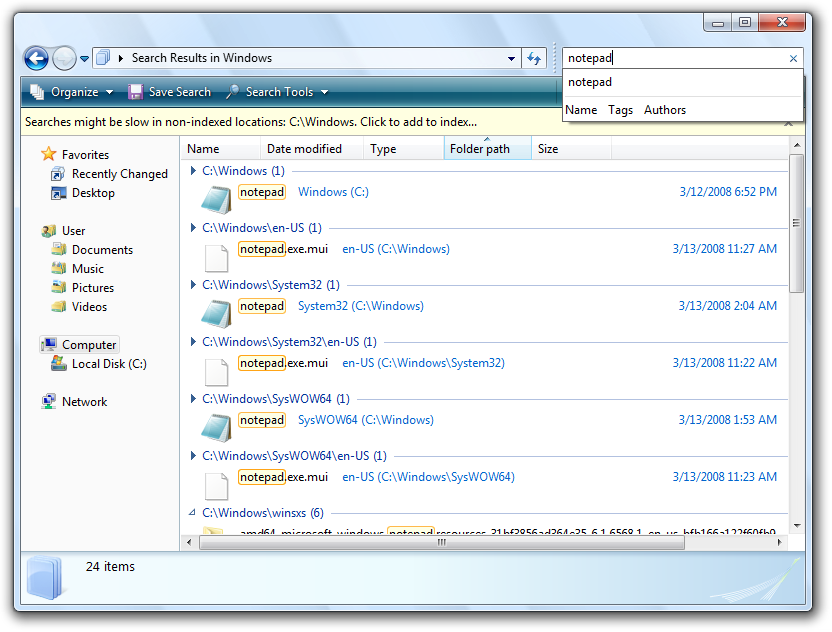Collapse the C:\Windows\System32\en-US group
Screen dimensions: 832x632
click(193, 342)
